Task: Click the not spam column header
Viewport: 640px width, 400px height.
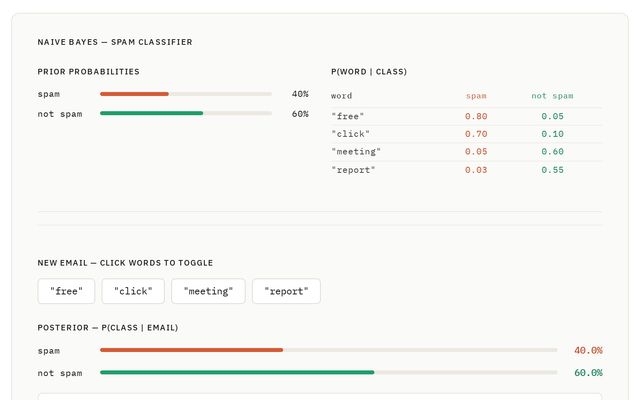Action: tap(552, 96)
